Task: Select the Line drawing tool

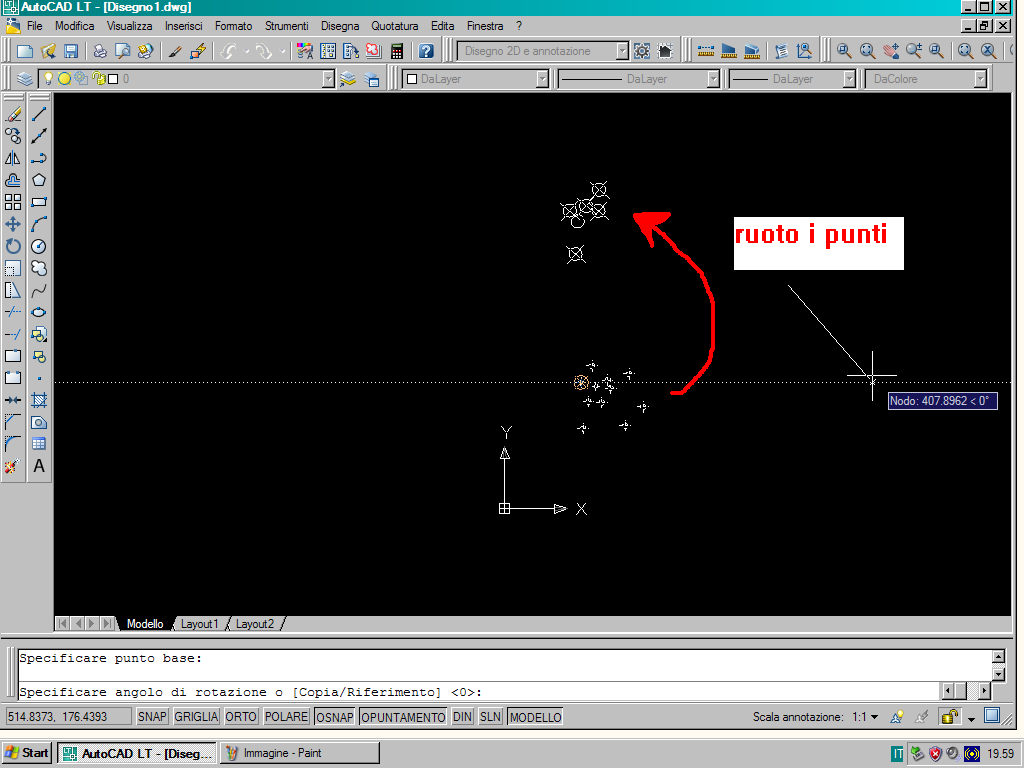Action: click(39, 114)
